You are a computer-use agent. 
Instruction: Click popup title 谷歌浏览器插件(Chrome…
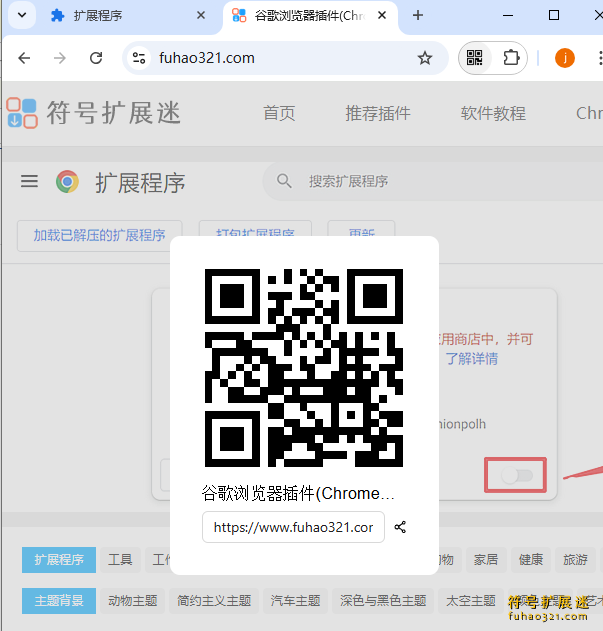click(298, 493)
